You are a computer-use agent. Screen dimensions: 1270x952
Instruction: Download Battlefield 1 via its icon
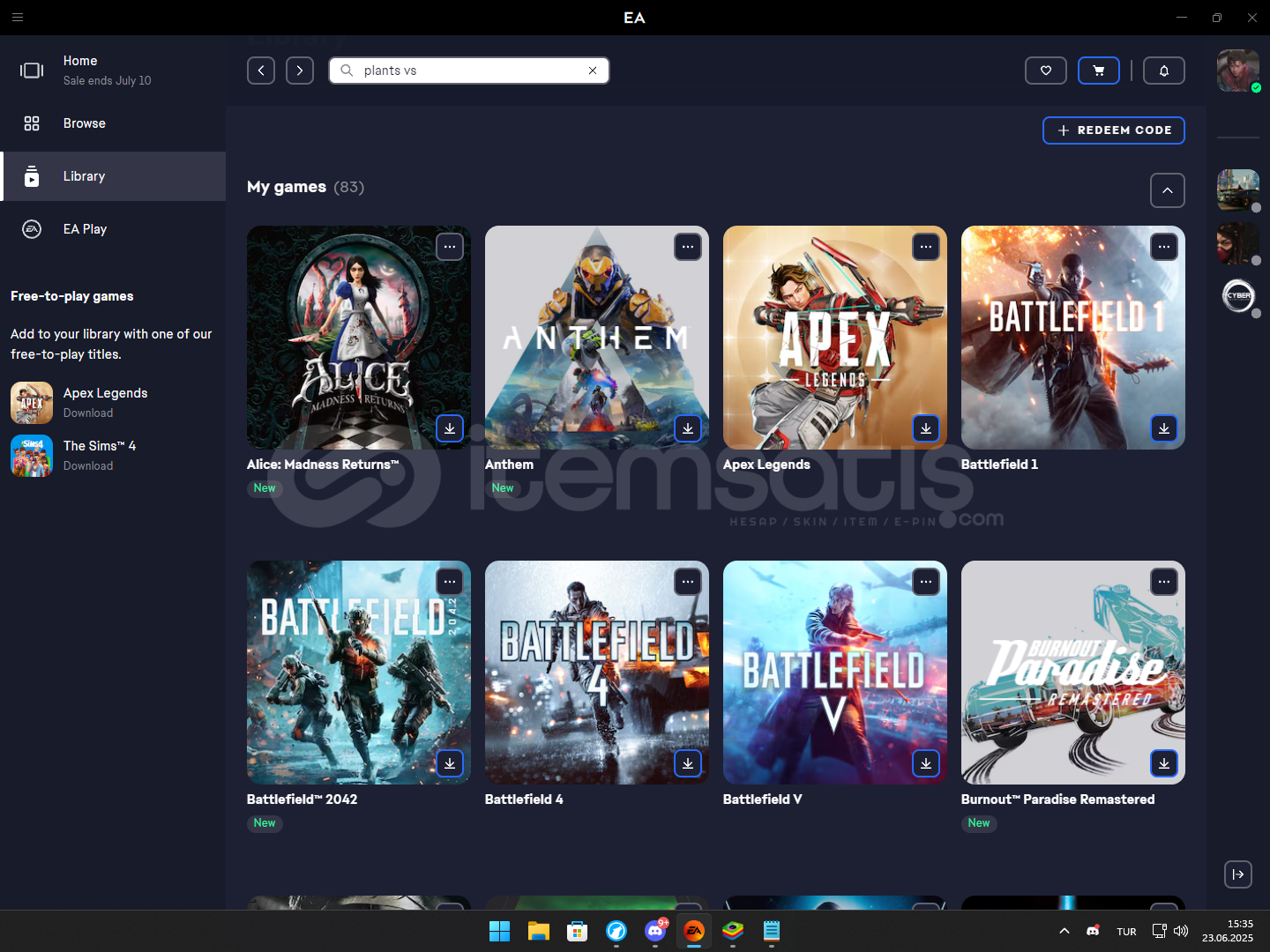[1164, 428]
